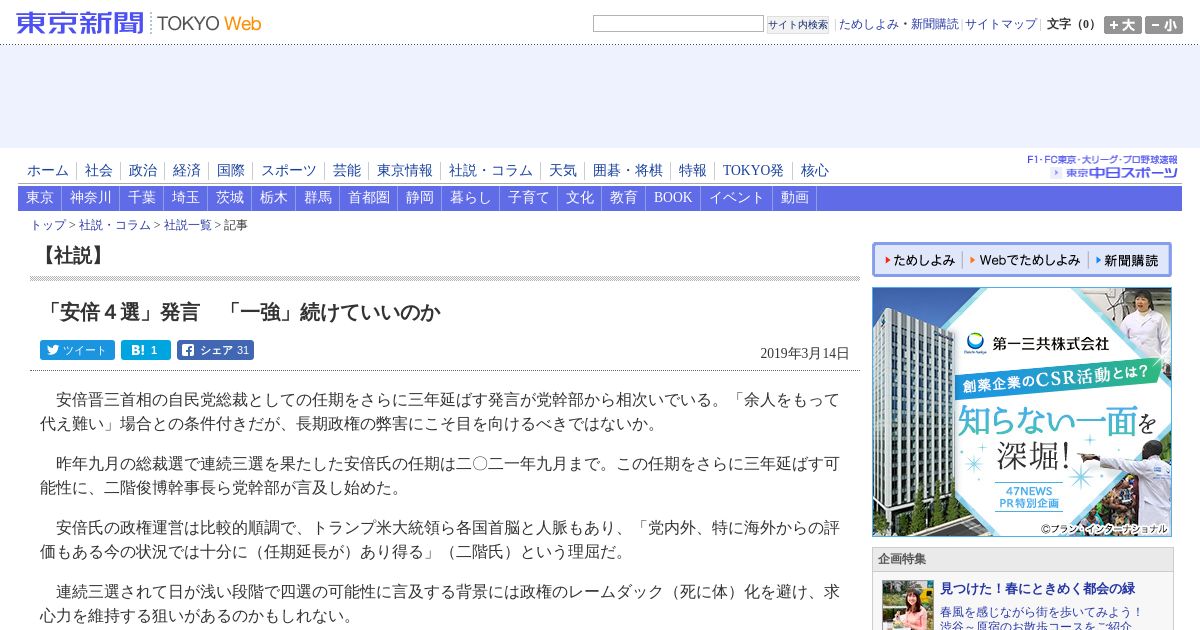Select the 文化 tab
The image size is (1200, 630).
pos(580,198)
